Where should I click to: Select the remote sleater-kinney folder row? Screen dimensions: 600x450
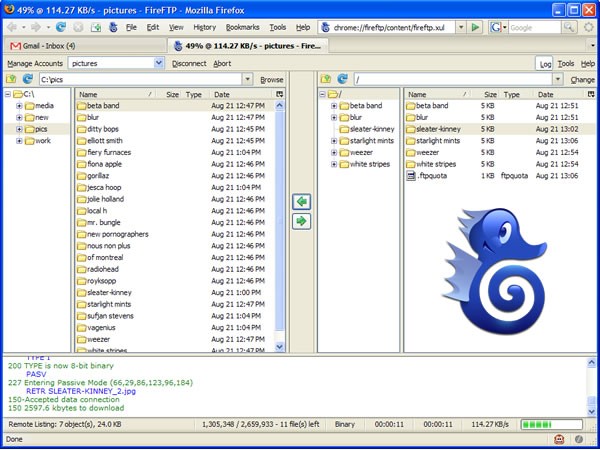coord(500,129)
